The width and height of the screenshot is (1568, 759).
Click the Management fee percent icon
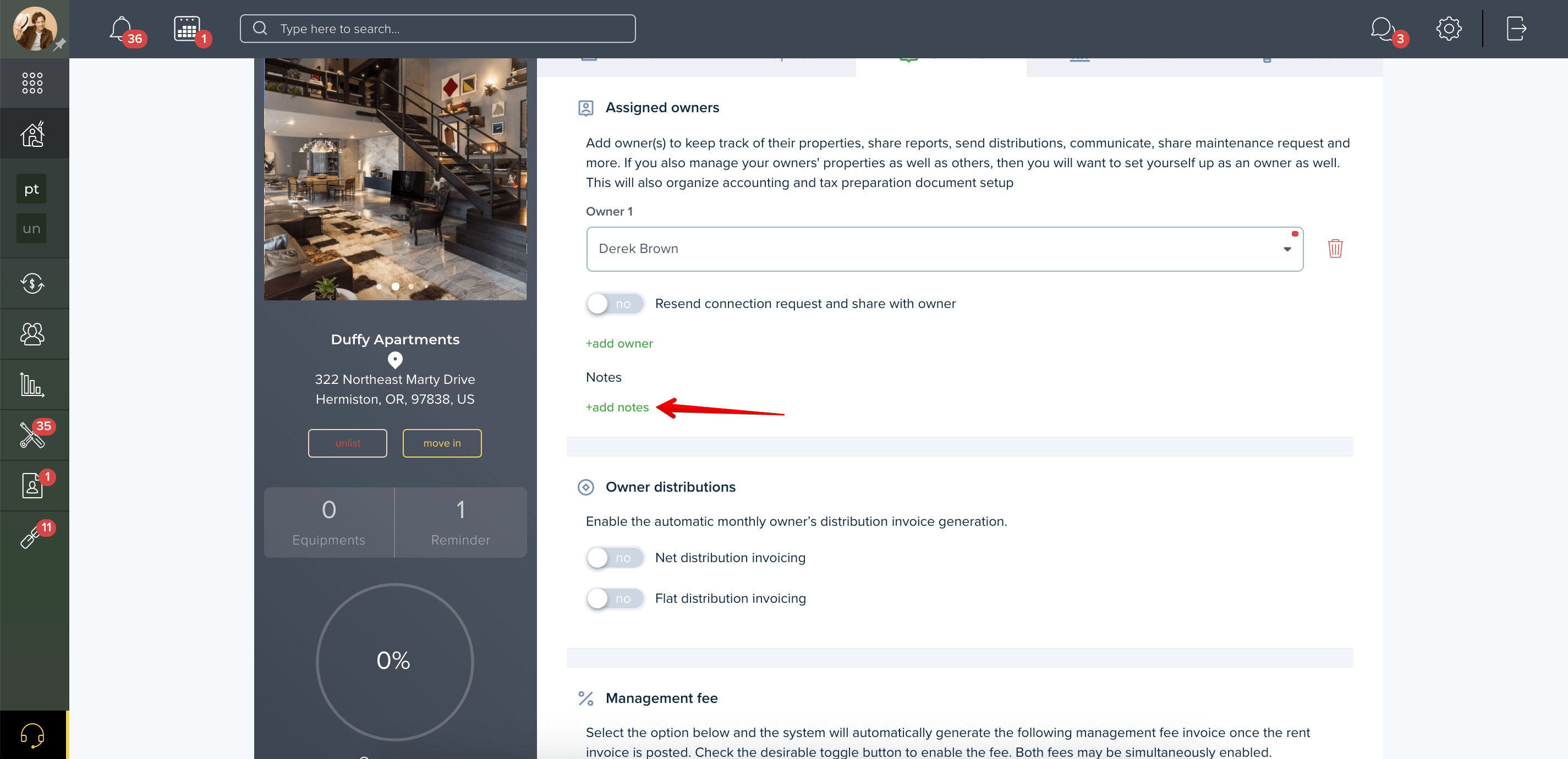[x=585, y=698]
